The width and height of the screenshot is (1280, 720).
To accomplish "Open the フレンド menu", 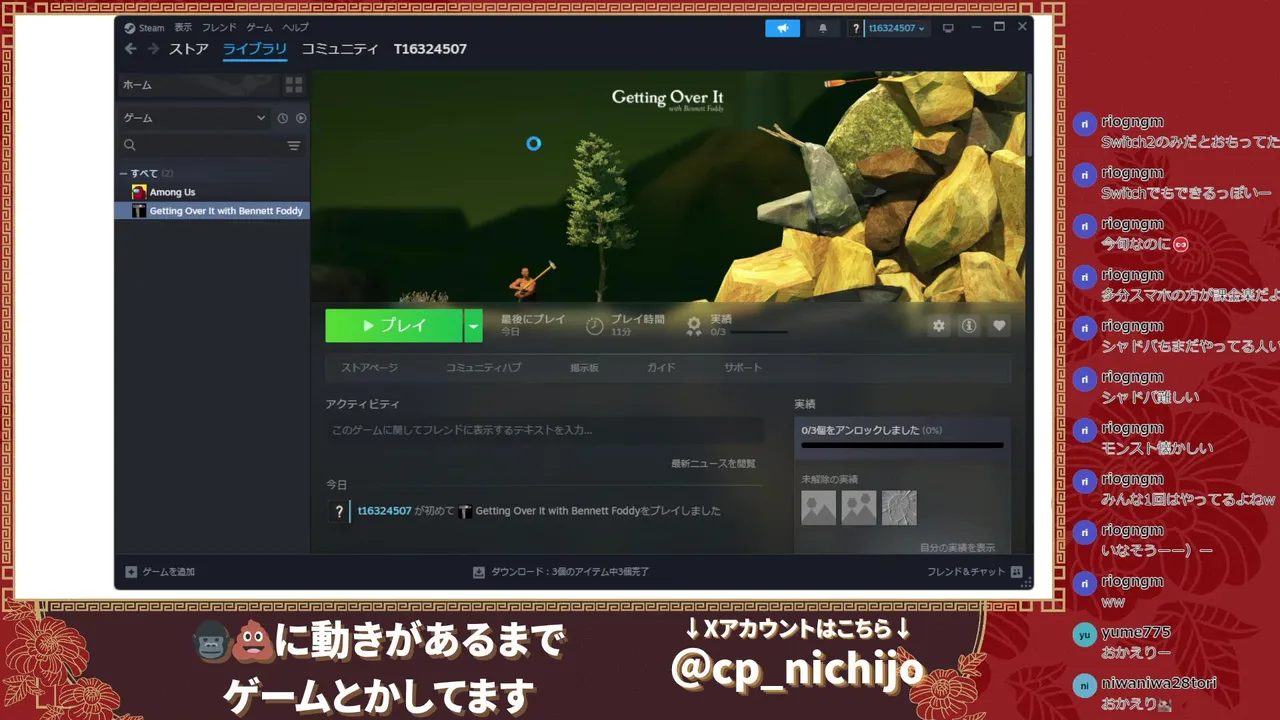I will pos(219,28).
